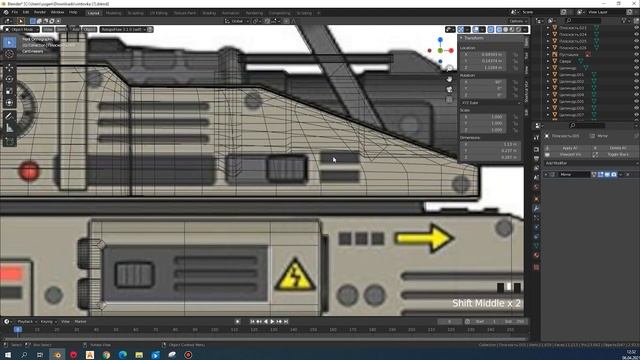Screen dimensions: 640x360
Task: Open the XYZ Euler rotation mode dropdown
Action: point(491,103)
